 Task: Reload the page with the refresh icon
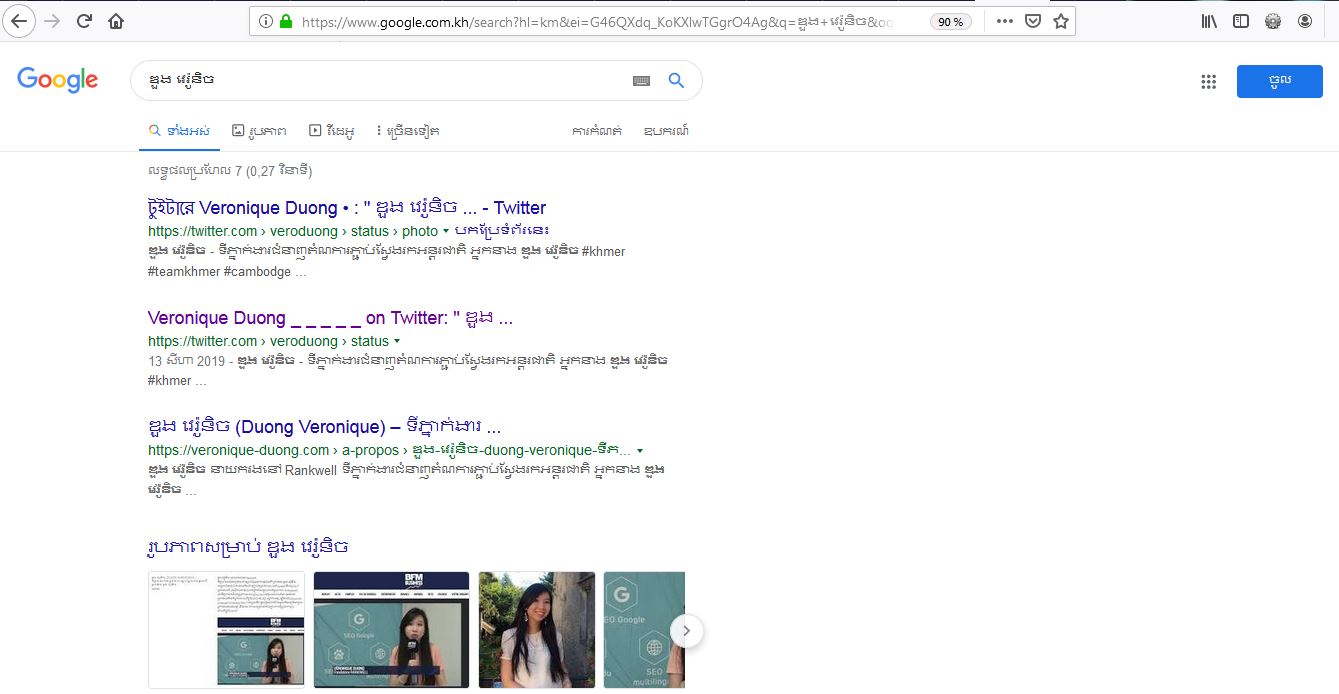click(85, 20)
